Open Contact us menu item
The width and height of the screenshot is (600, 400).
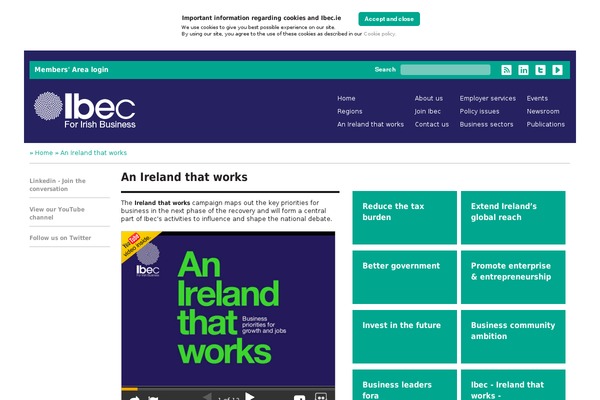(x=432, y=124)
